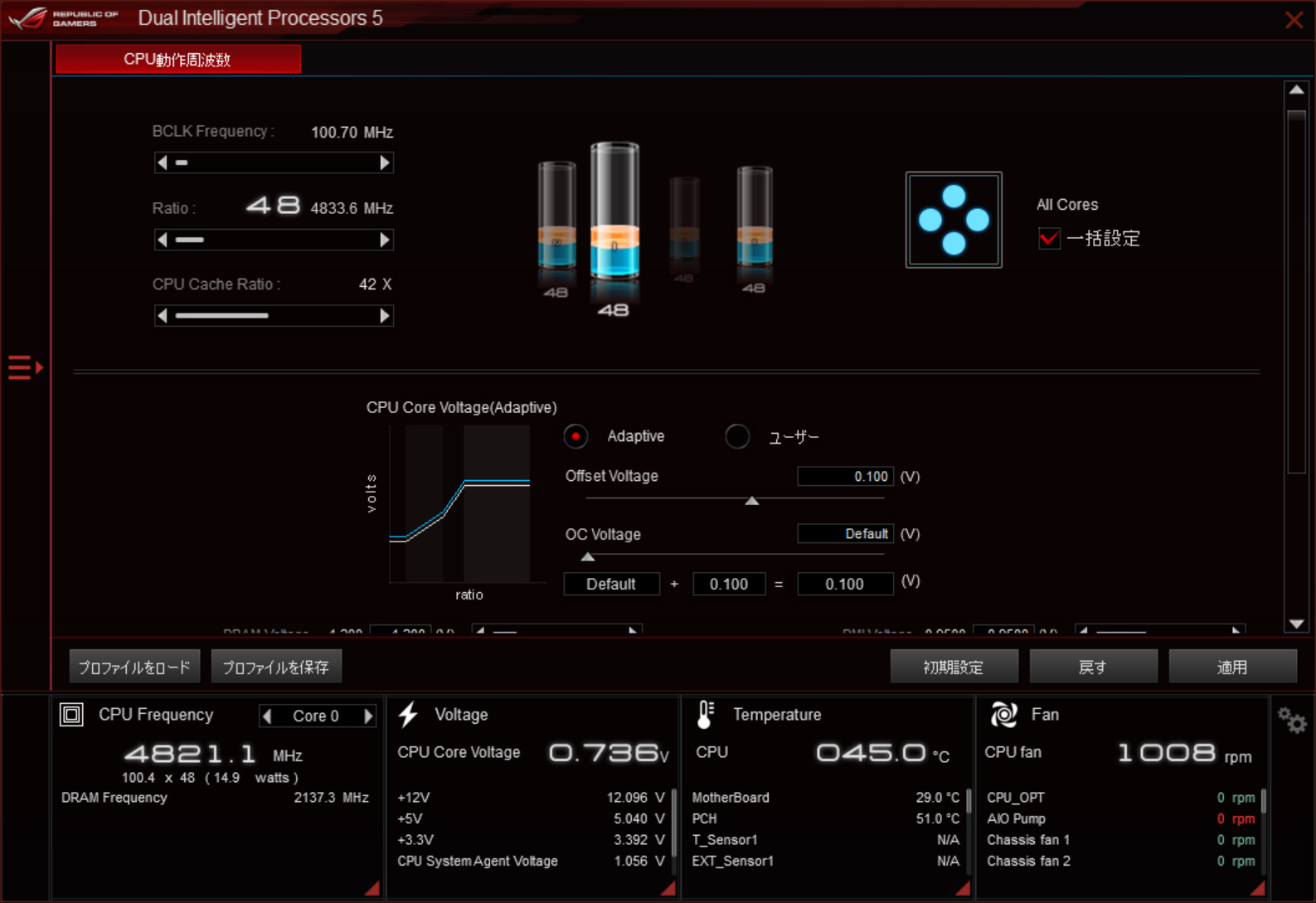Increase the Ratio with the right arrow
1316x903 pixels.
[x=384, y=240]
